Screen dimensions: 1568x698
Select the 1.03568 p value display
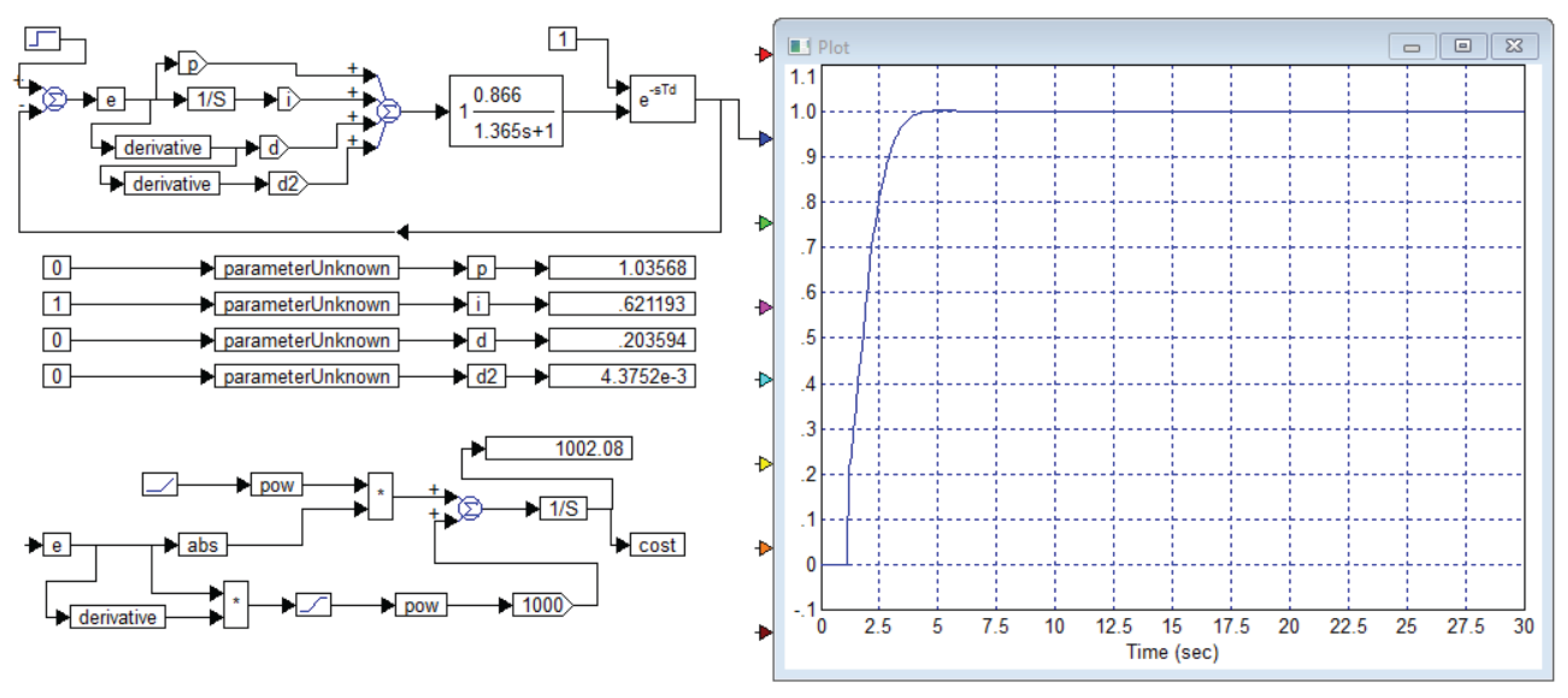622,268
